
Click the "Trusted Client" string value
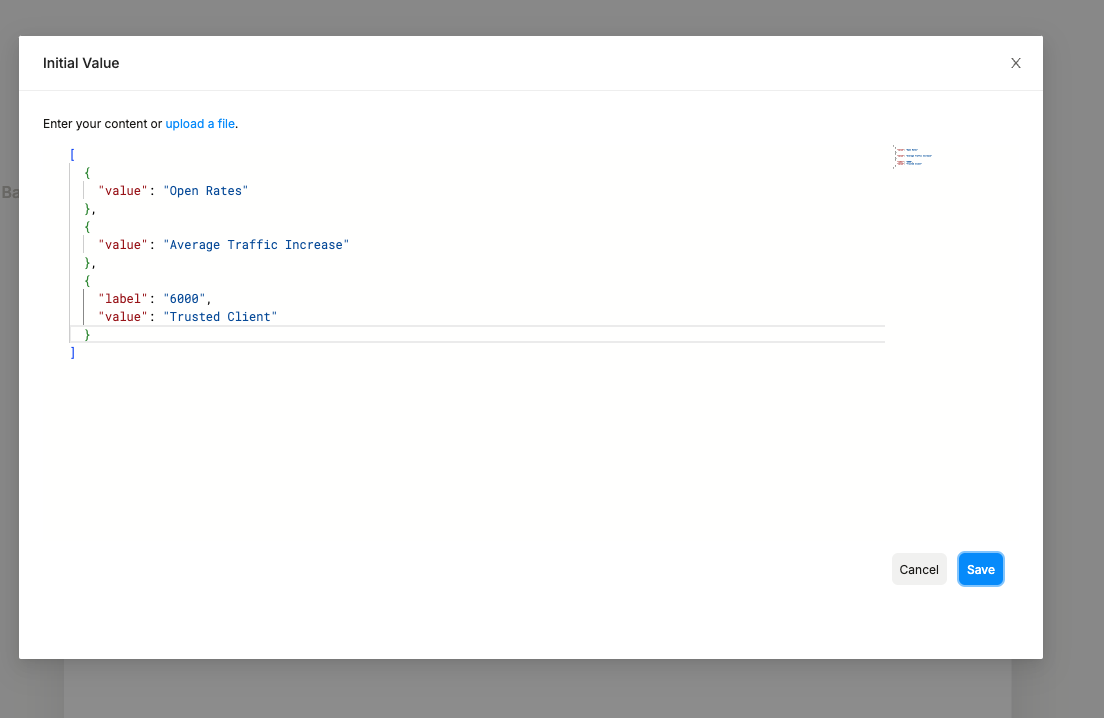pos(220,317)
